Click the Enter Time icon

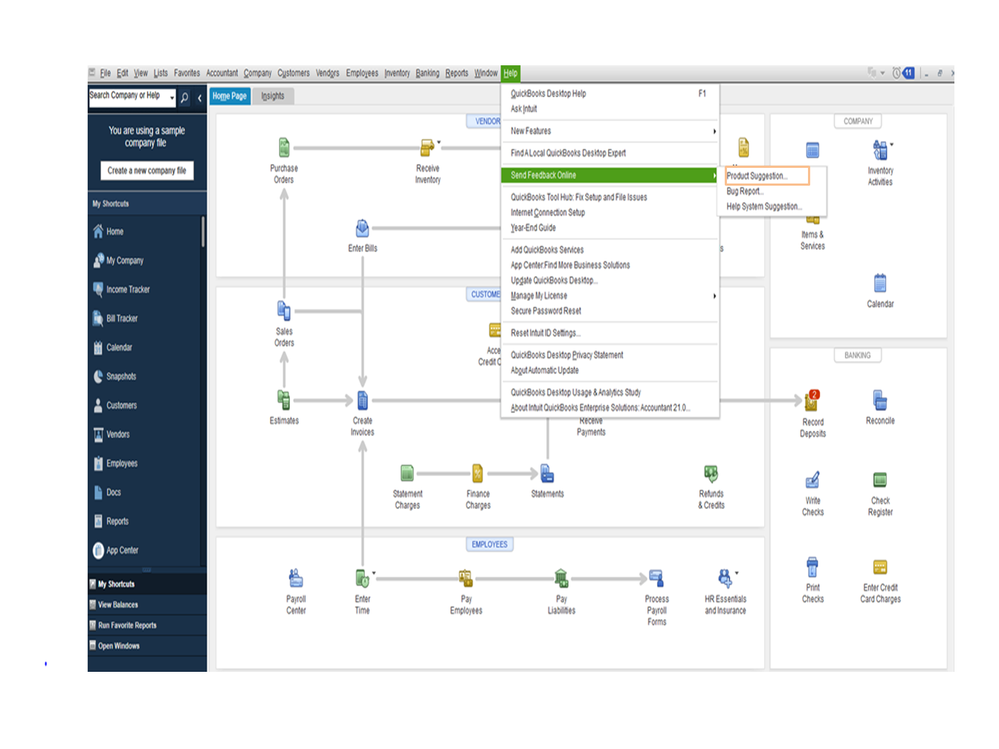click(x=362, y=578)
